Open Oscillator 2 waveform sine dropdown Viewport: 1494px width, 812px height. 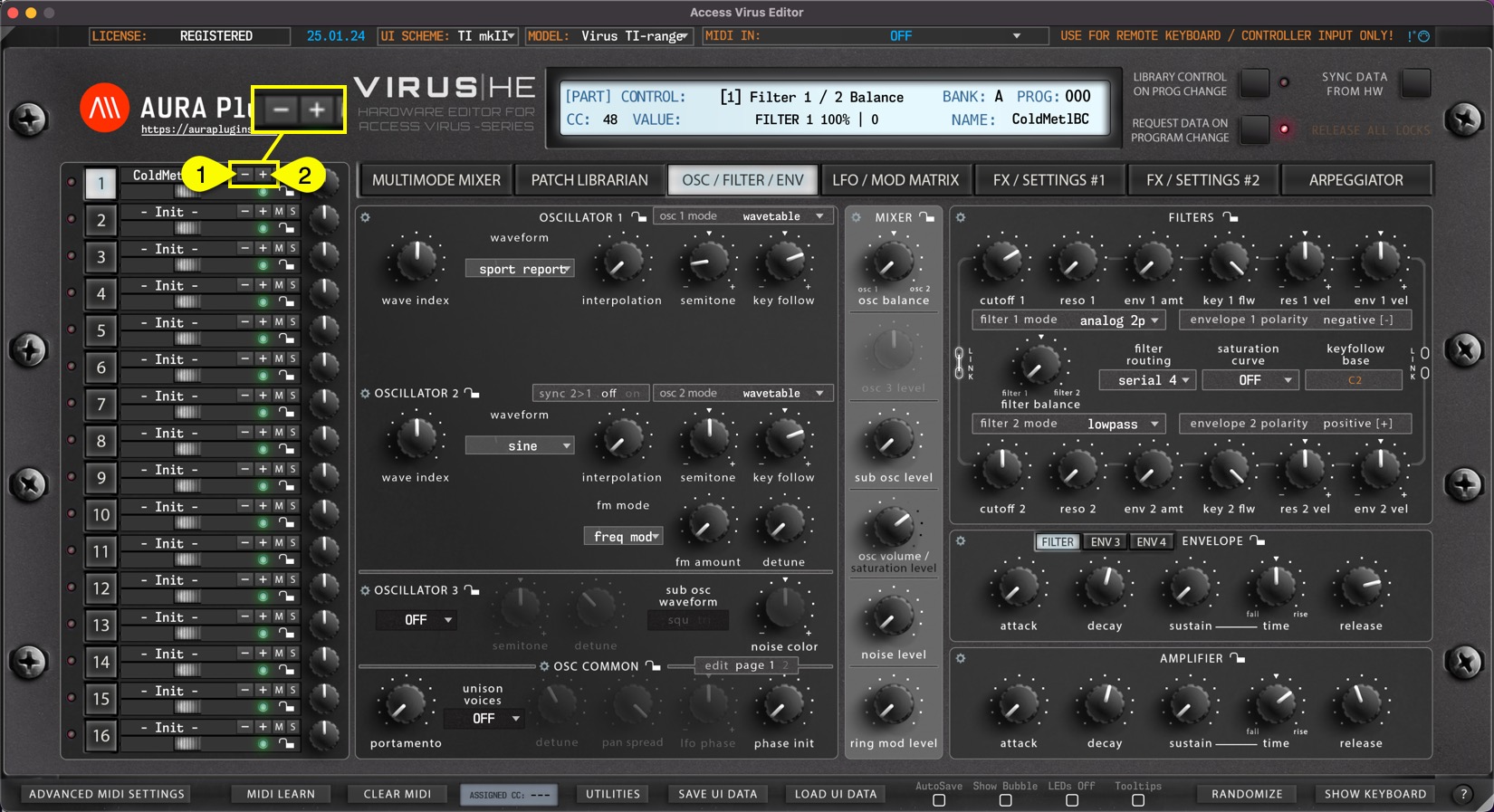[x=520, y=445]
